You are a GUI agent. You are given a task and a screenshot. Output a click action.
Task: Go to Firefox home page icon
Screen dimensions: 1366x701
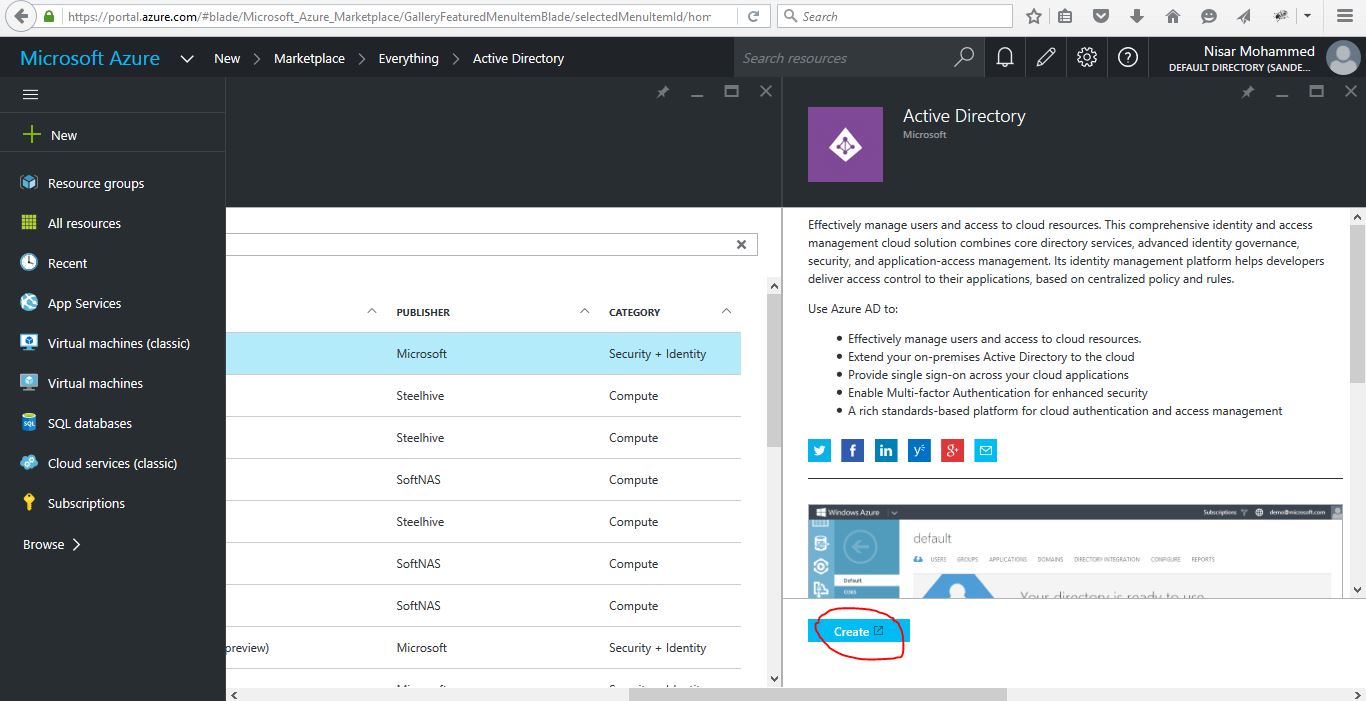[1173, 16]
